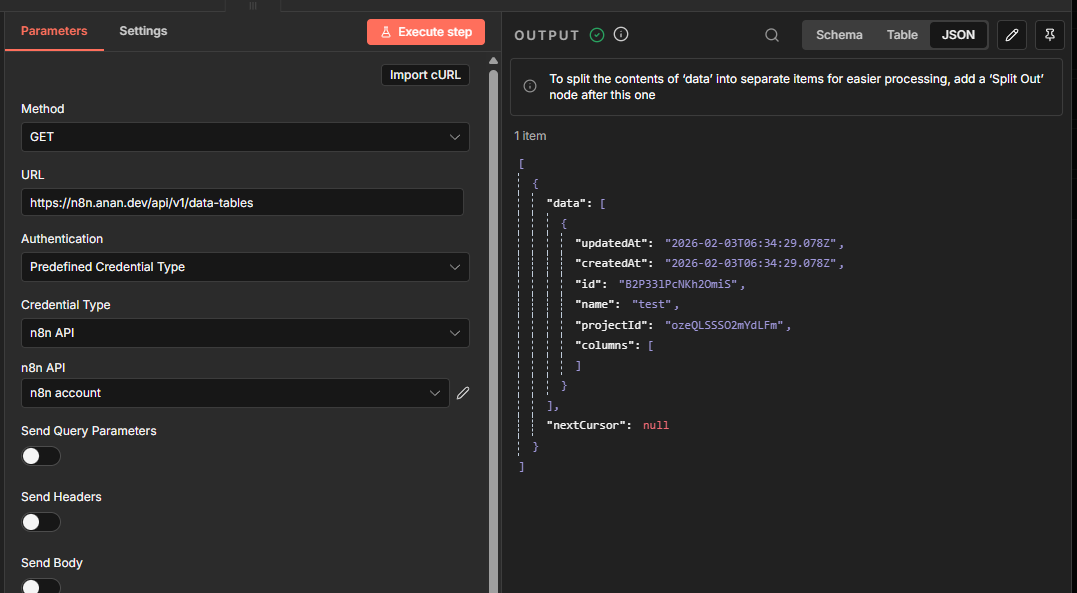Click the info icon beside OUTPUT
This screenshot has width=1077, height=593.
pos(621,35)
